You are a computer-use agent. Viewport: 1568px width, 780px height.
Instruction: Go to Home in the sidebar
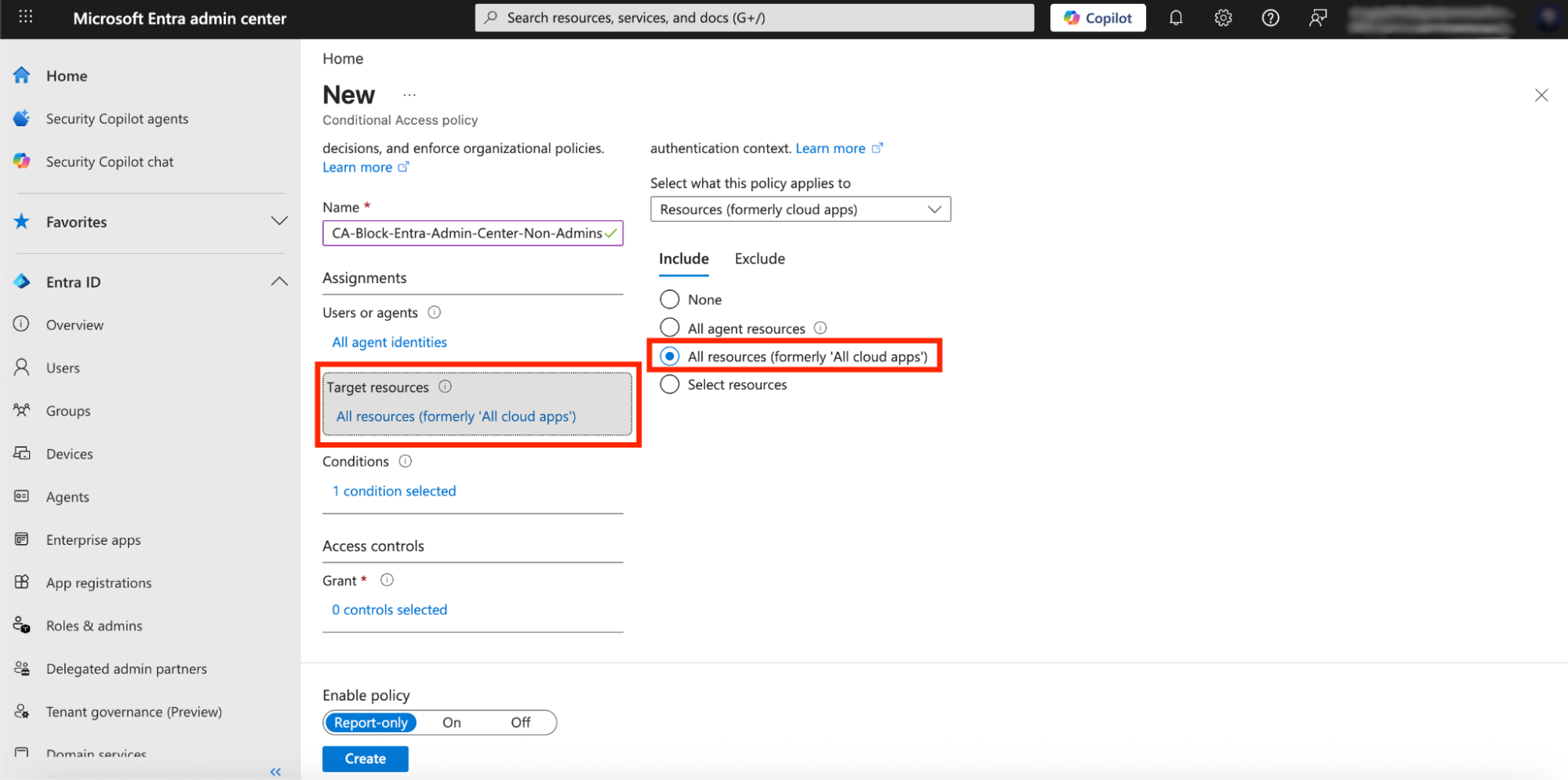tap(66, 76)
